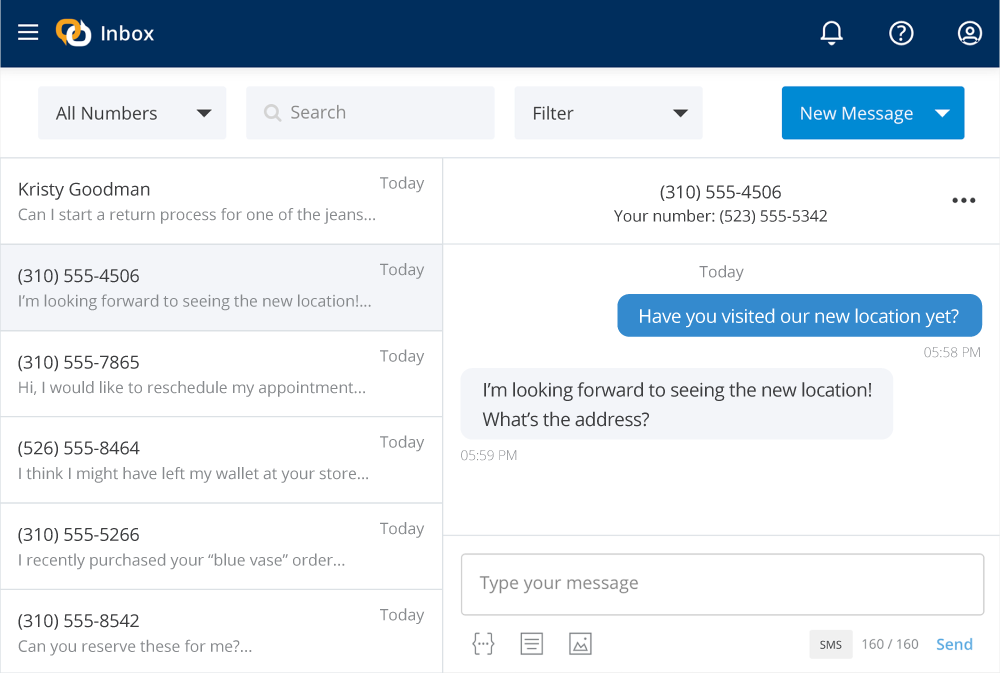1000x673 pixels.
Task: Open the New Message dropdown arrow
Action: pos(942,113)
